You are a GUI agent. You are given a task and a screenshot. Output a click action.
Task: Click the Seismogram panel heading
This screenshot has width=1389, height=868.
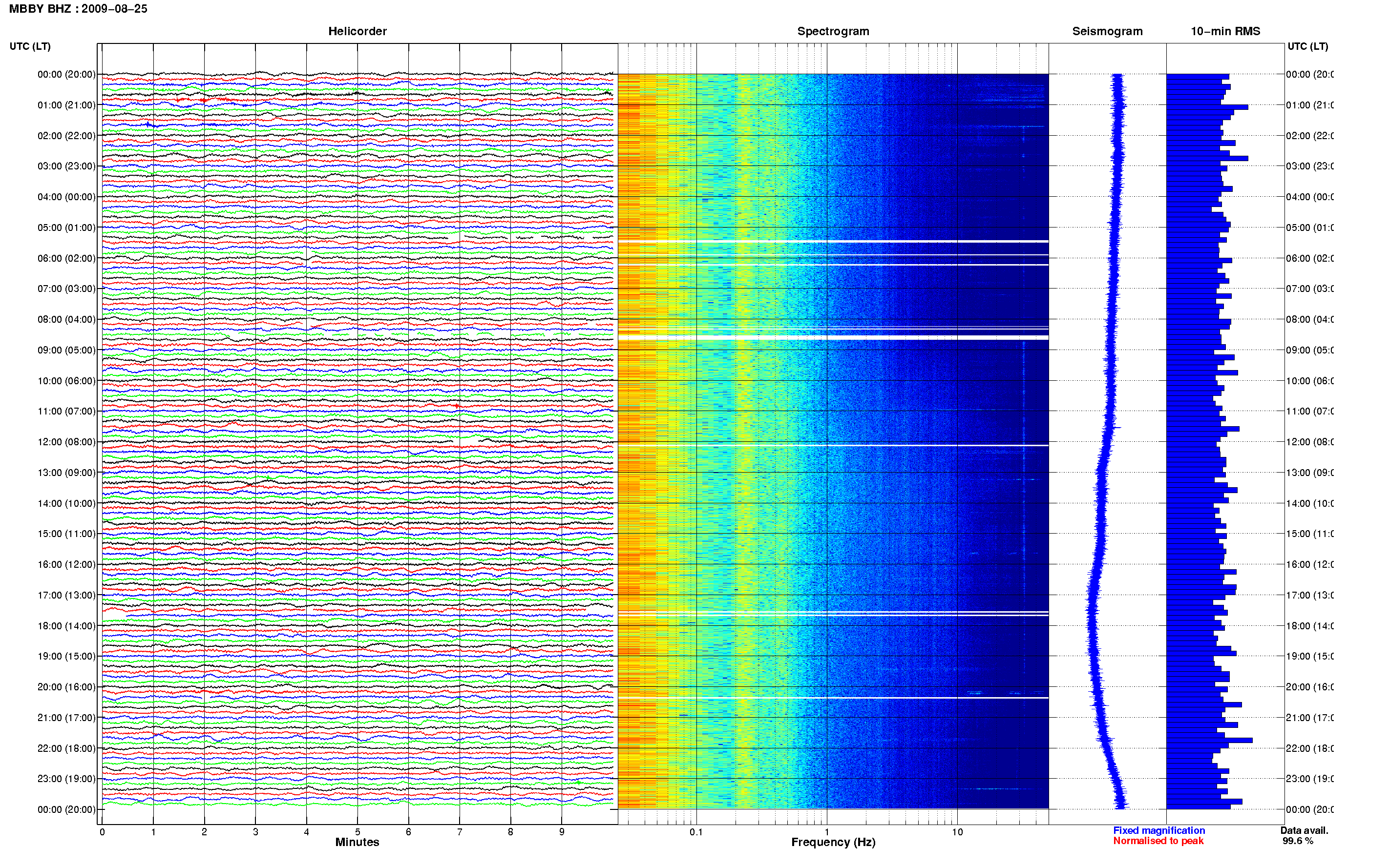[1107, 31]
